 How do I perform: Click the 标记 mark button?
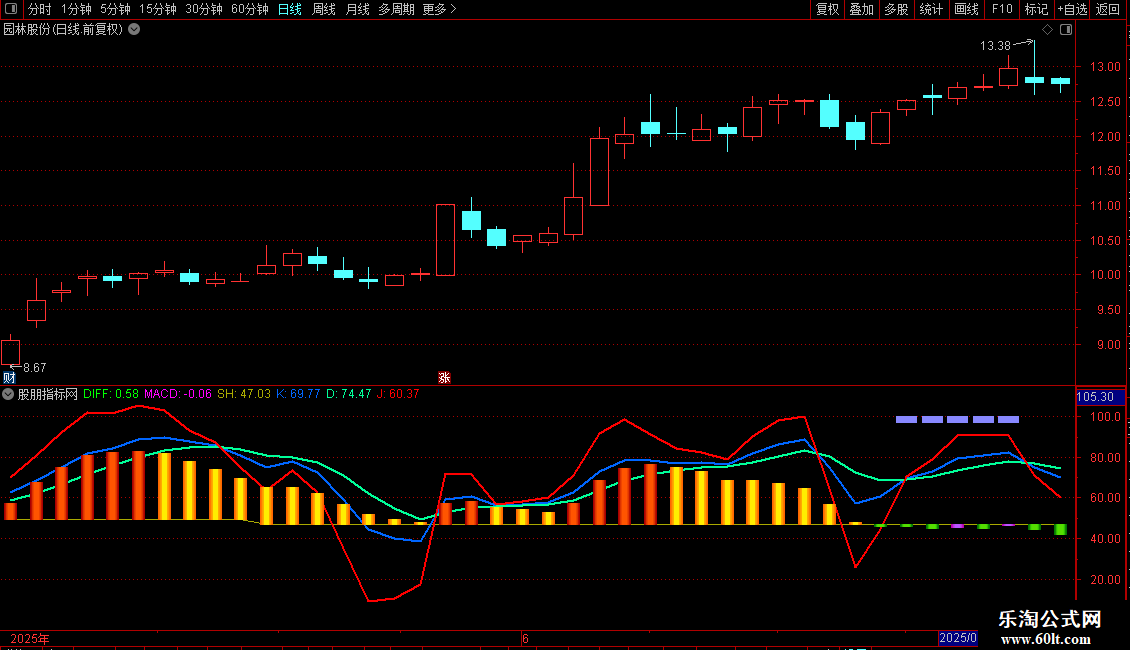coord(1036,9)
